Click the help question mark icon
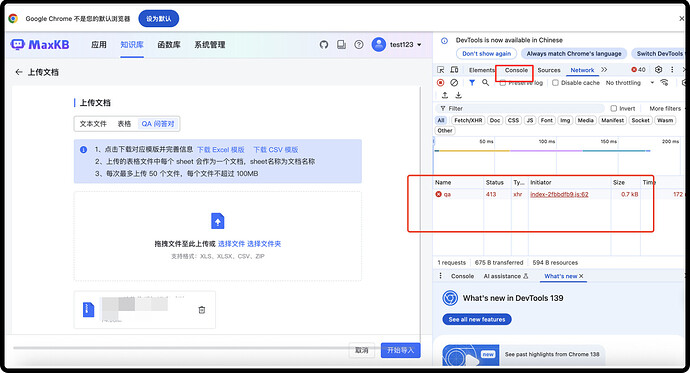690x373 pixels. pyautogui.click(x=359, y=44)
